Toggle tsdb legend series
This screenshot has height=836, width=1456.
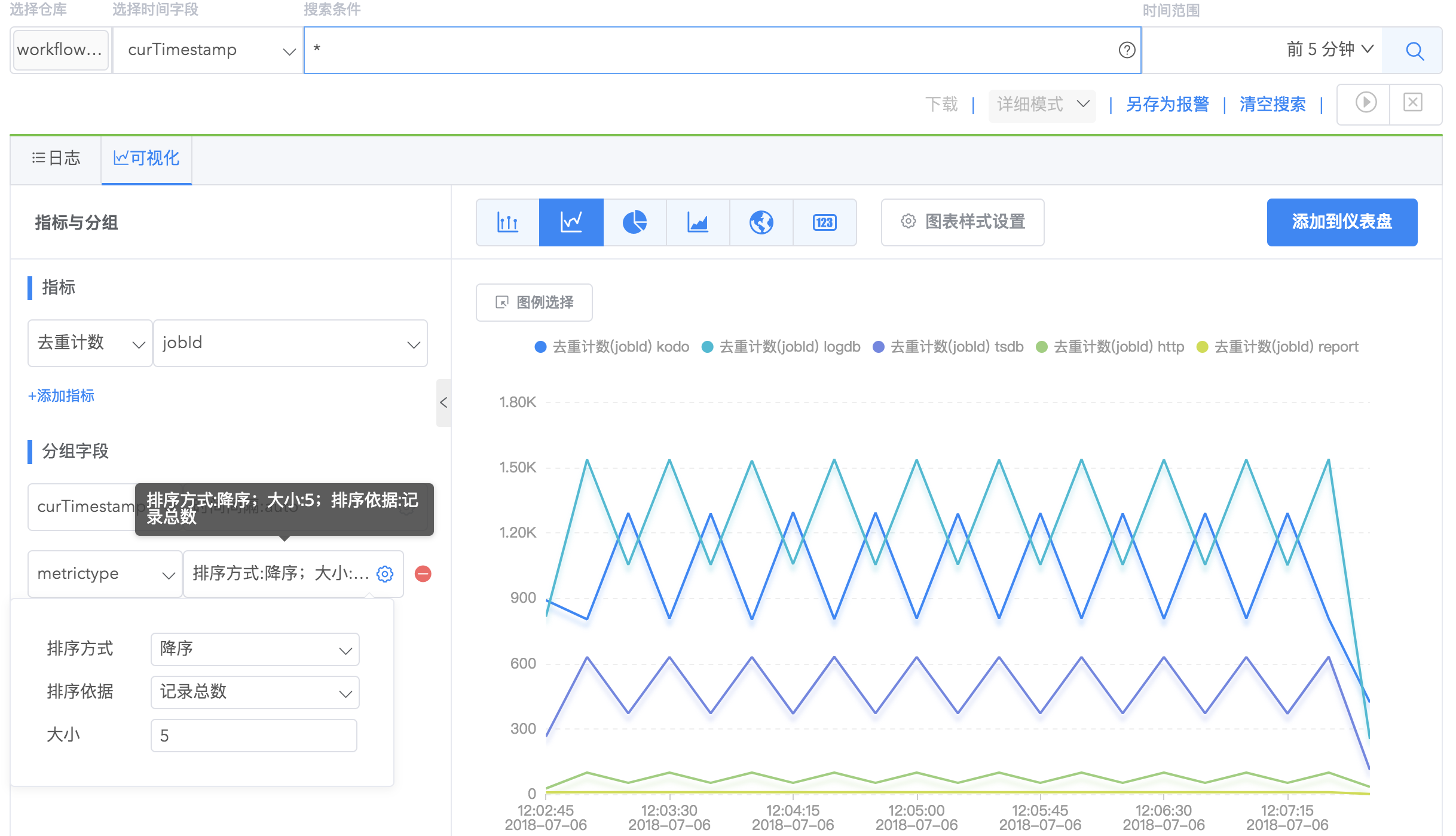tap(949, 347)
